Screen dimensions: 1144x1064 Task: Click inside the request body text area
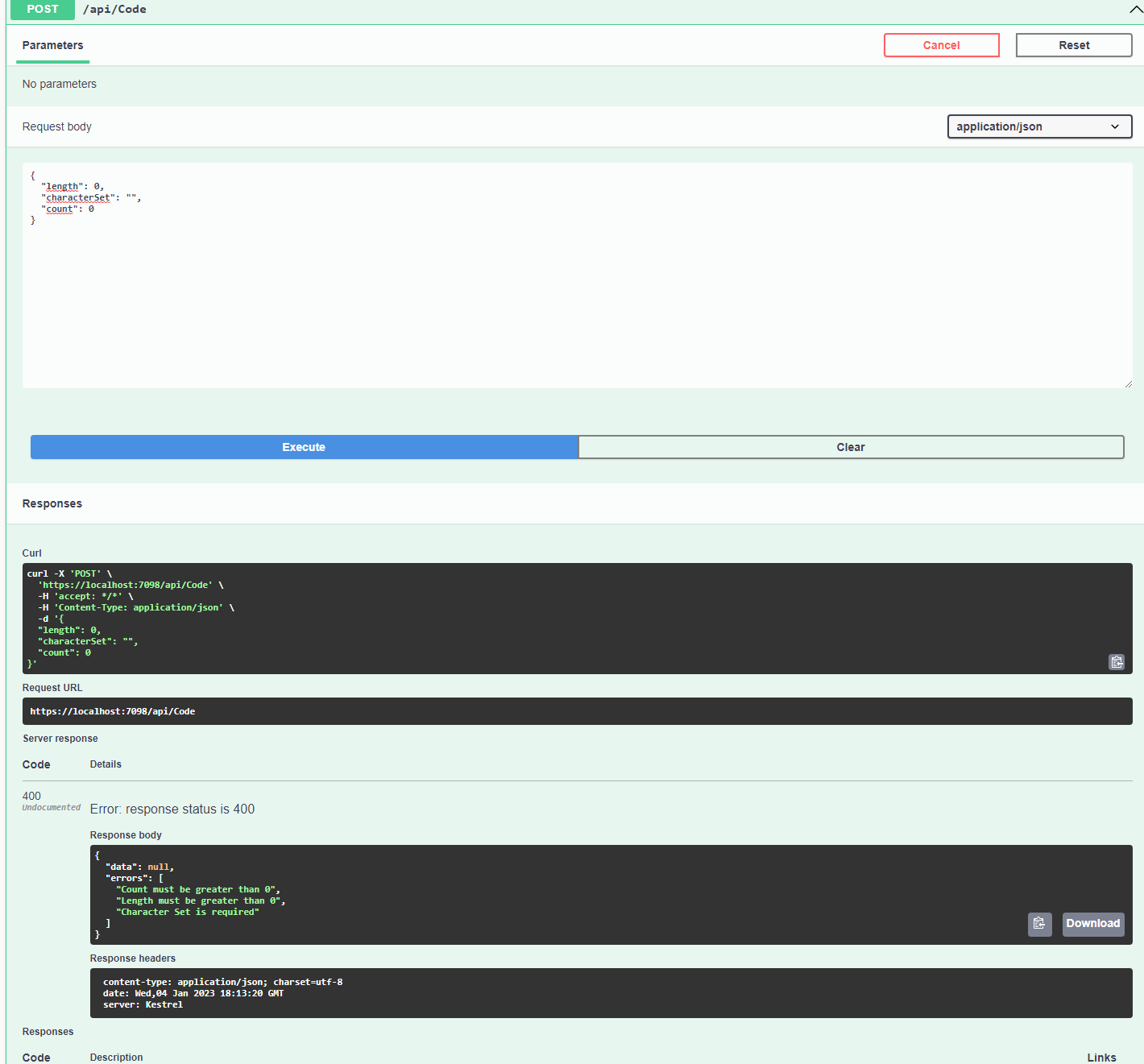pos(578,275)
